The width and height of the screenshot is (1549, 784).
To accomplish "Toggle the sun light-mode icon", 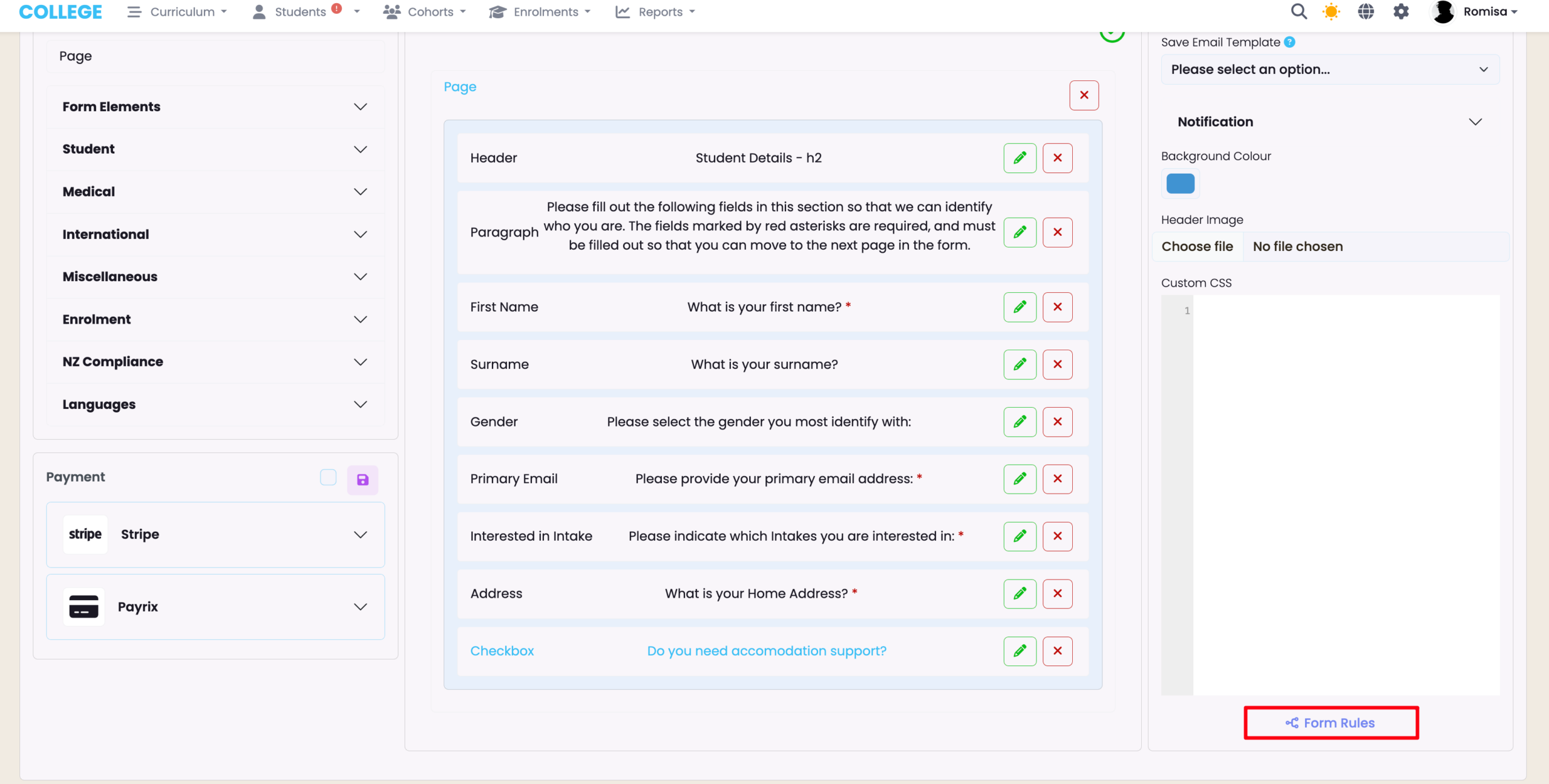I will 1331,11.
